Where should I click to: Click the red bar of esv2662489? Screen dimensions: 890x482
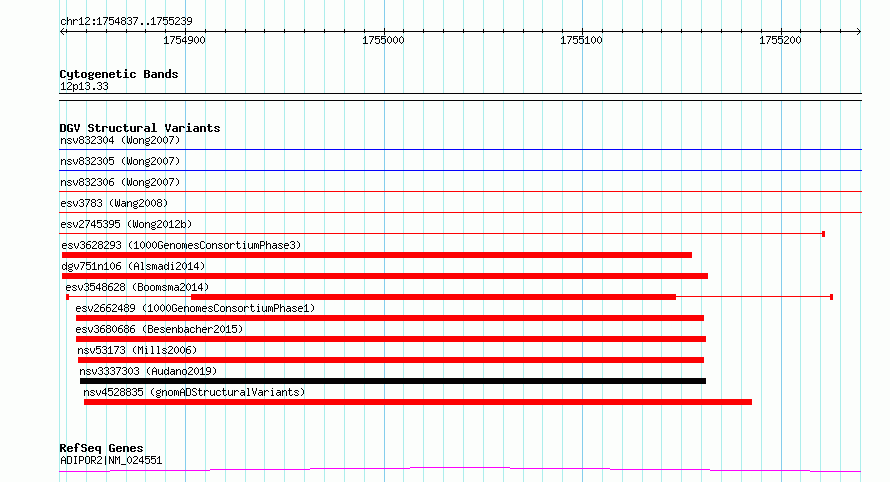coord(390,318)
